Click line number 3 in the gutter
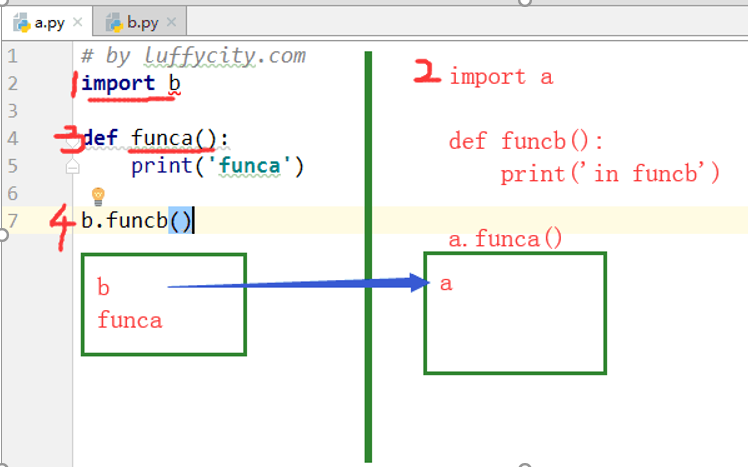Screen dimensions: 748x467 (x=13, y=111)
